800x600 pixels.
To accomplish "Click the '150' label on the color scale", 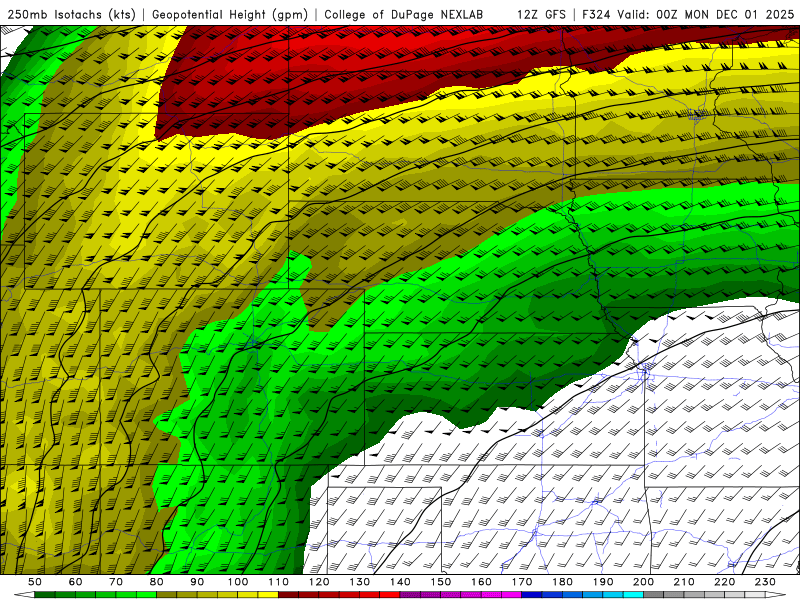I will point(440,582).
